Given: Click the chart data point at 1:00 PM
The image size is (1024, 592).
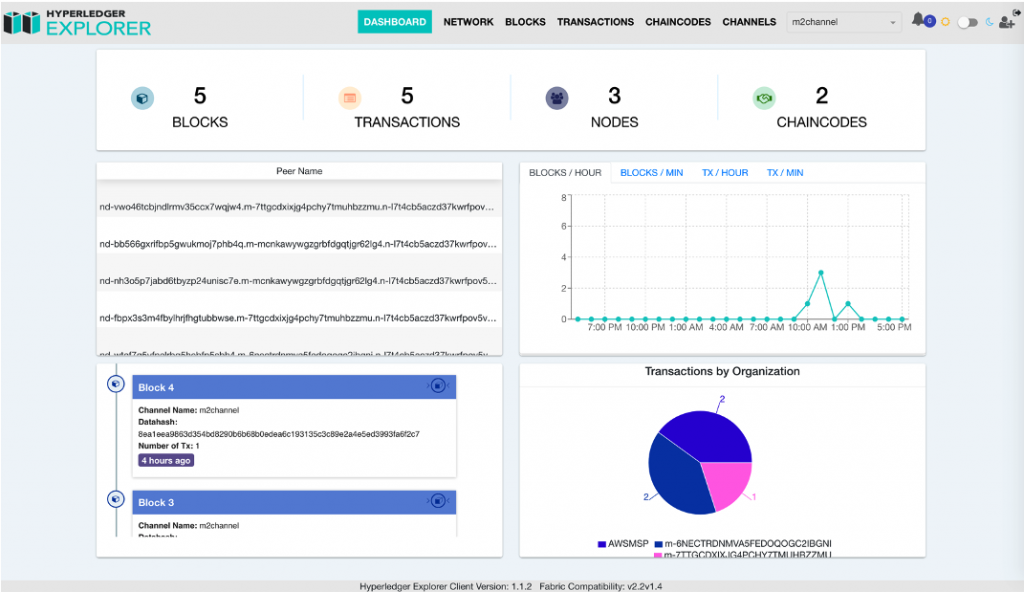Looking at the screenshot, I should [848, 303].
